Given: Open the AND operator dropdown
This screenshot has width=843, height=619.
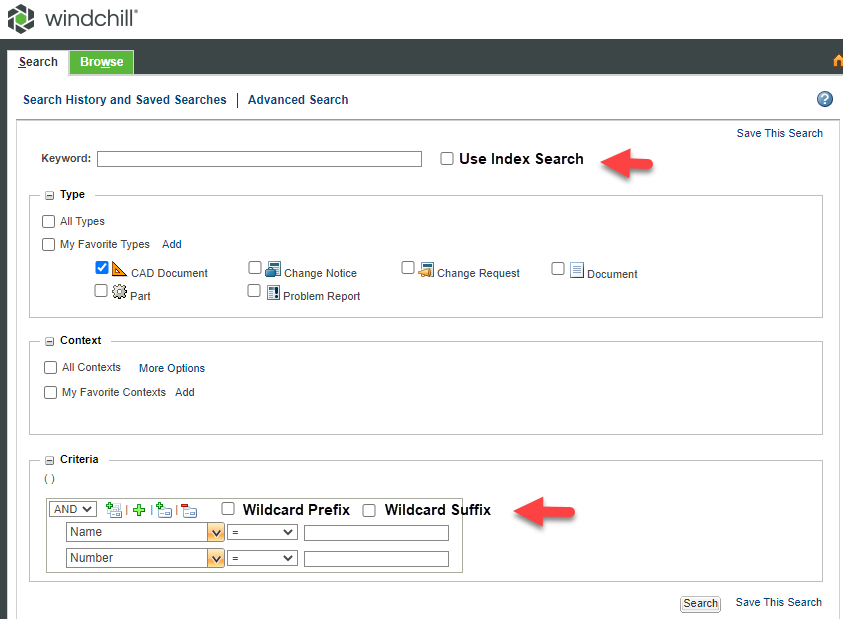Looking at the screenshot, I should pos(73,509).
